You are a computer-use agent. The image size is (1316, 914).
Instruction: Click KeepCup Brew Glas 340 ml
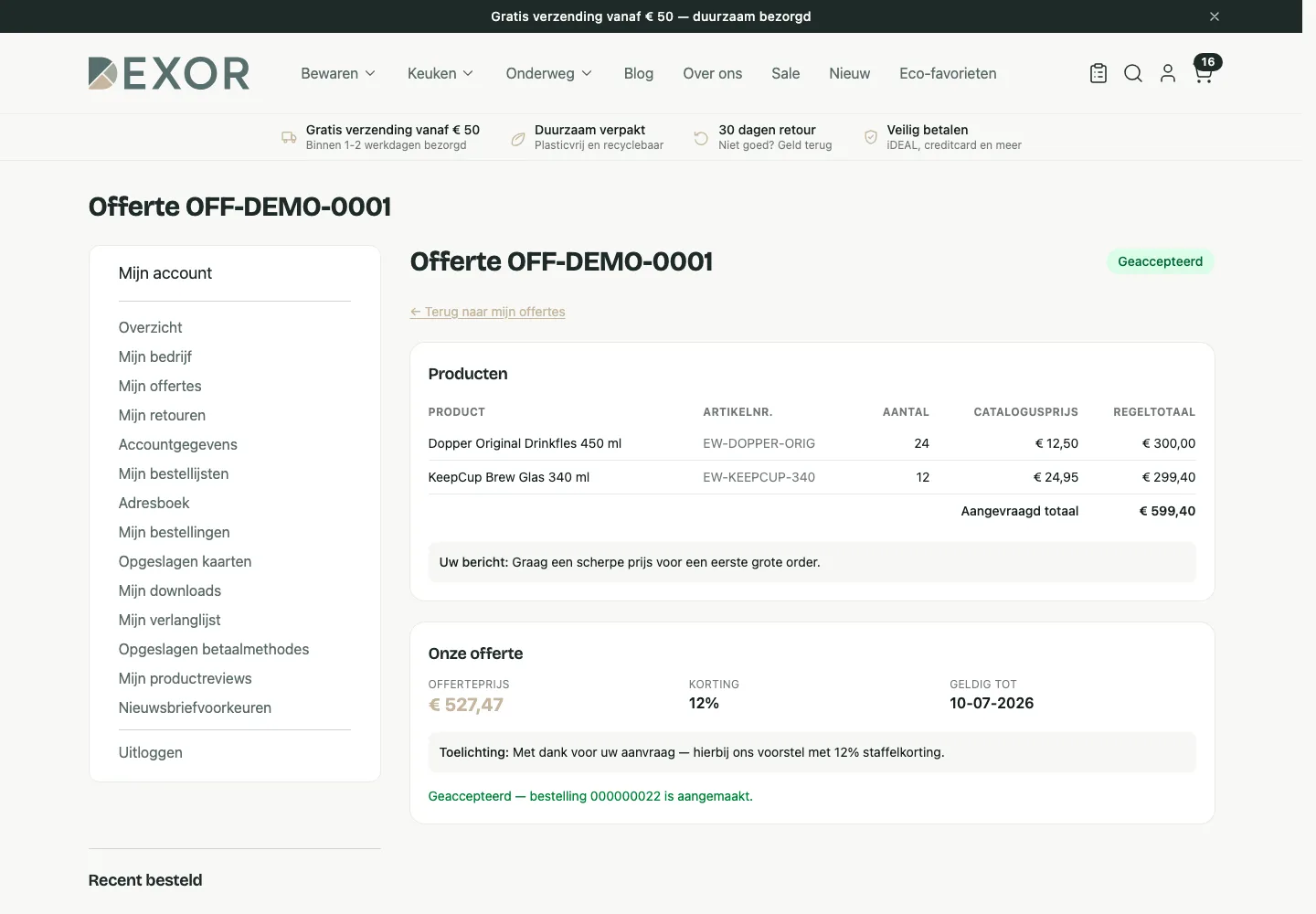pos(509,477)
